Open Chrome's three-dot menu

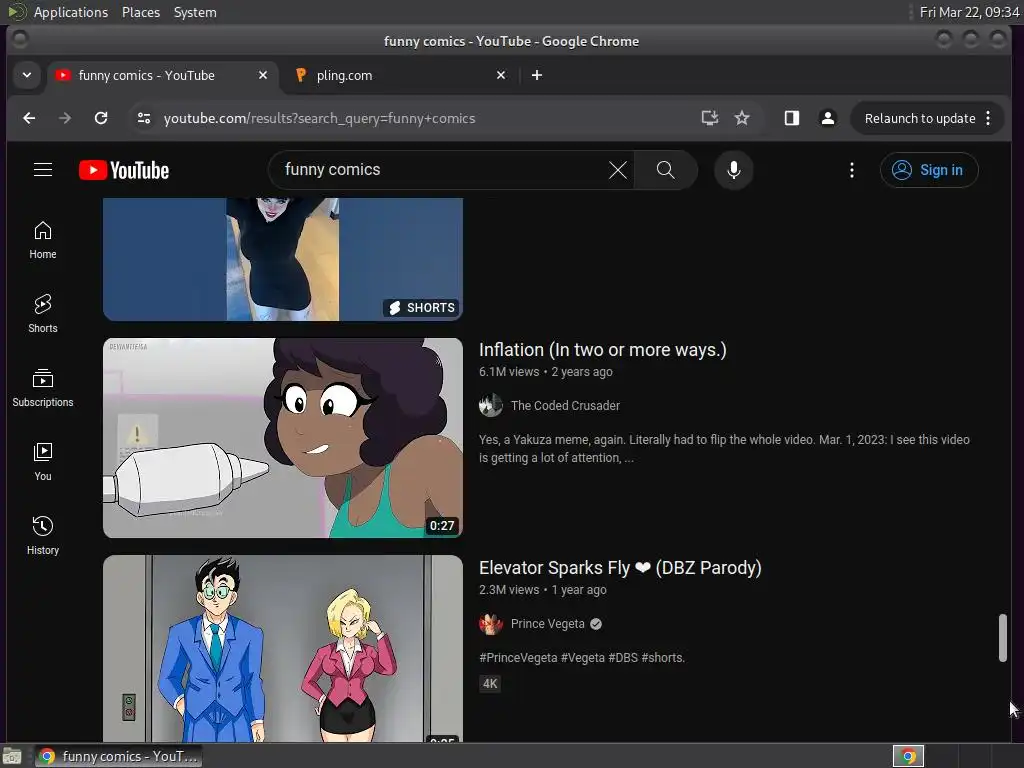coord(988,118)
